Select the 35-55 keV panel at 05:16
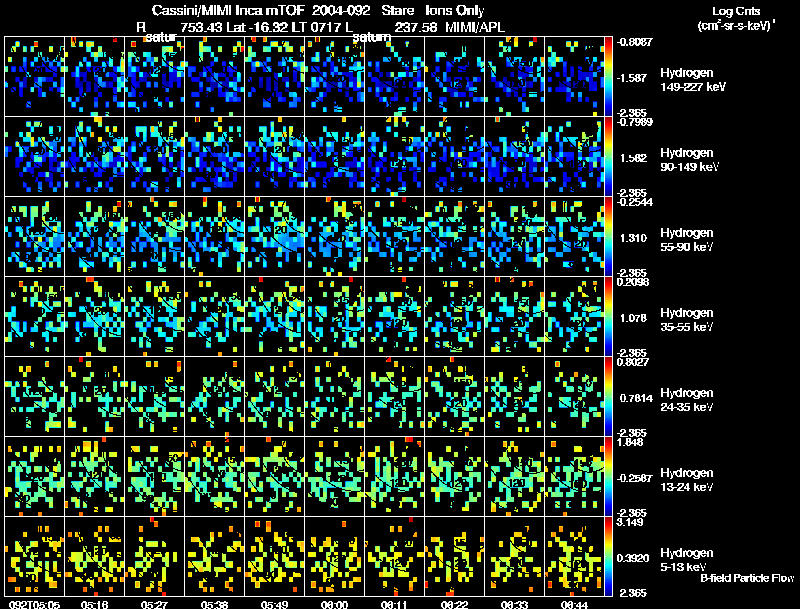The image size is (800, 609). click(x=94, y=317)
